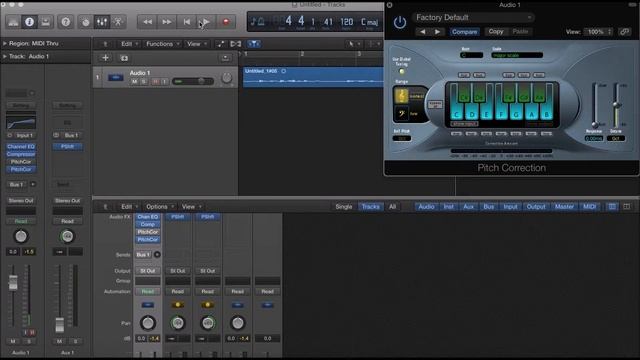
Task: Click the Fast Forward transport button
Action: [x=167, y=22]
